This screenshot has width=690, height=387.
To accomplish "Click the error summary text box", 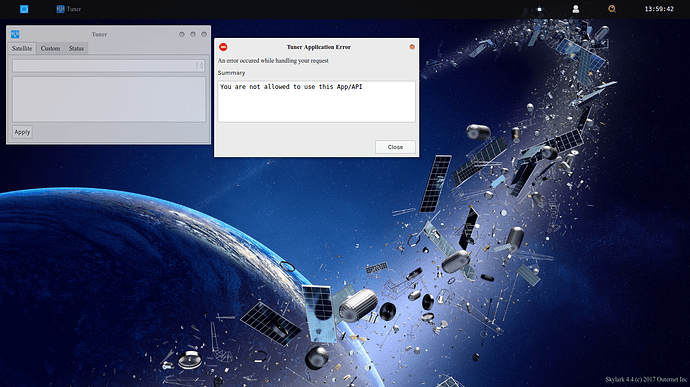I will tap(316, 101).
